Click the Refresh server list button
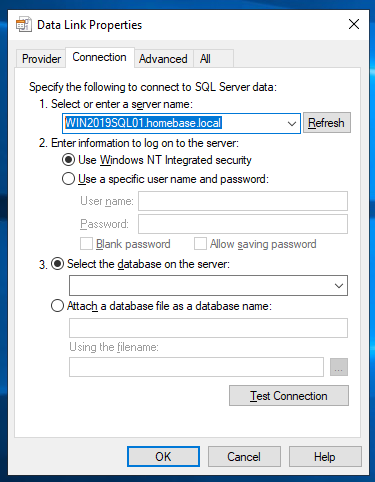375x482 pixels. click(x=326, y=123)
